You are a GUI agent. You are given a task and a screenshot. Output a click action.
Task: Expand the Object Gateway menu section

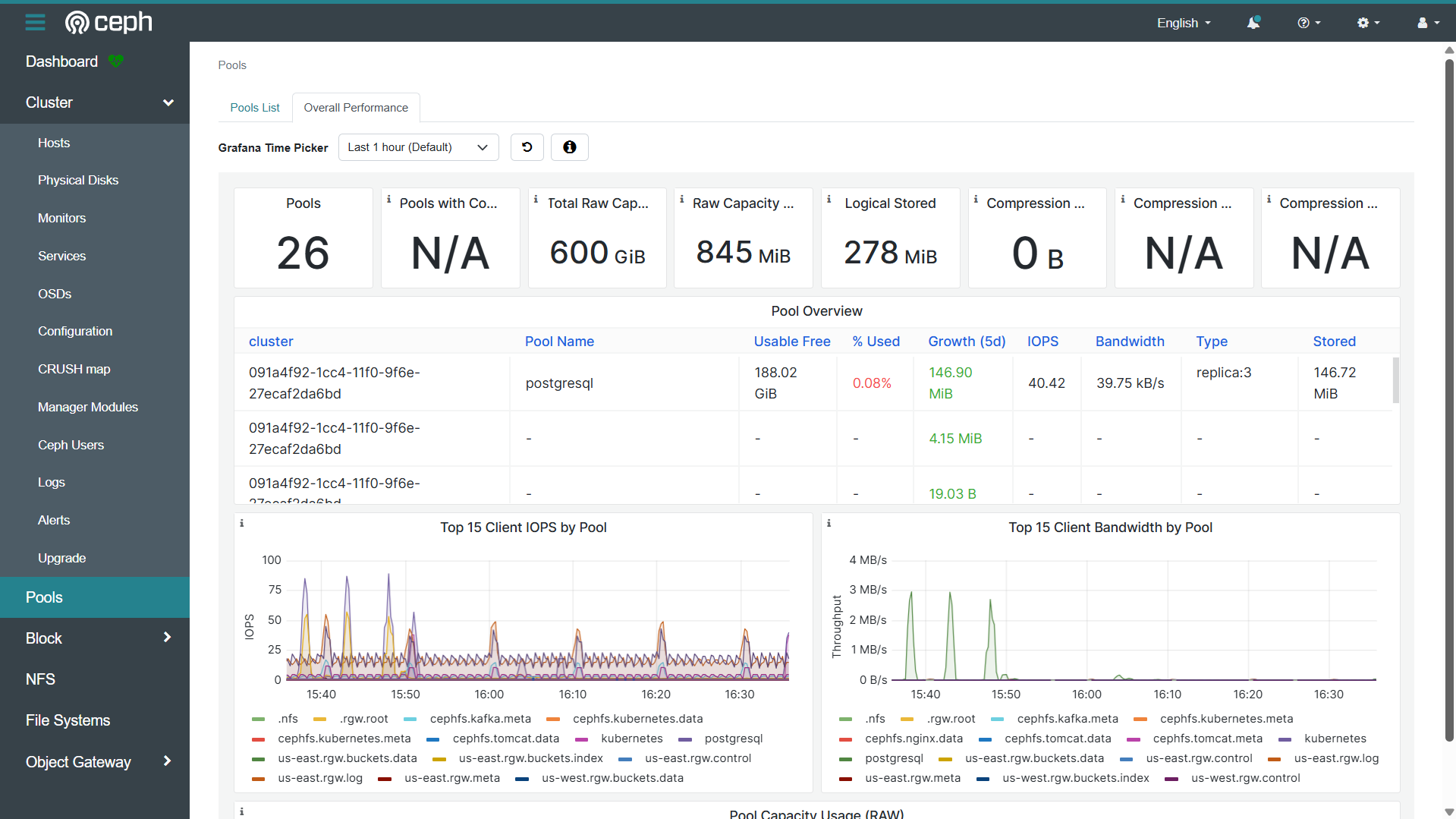(x=95, y=762)
